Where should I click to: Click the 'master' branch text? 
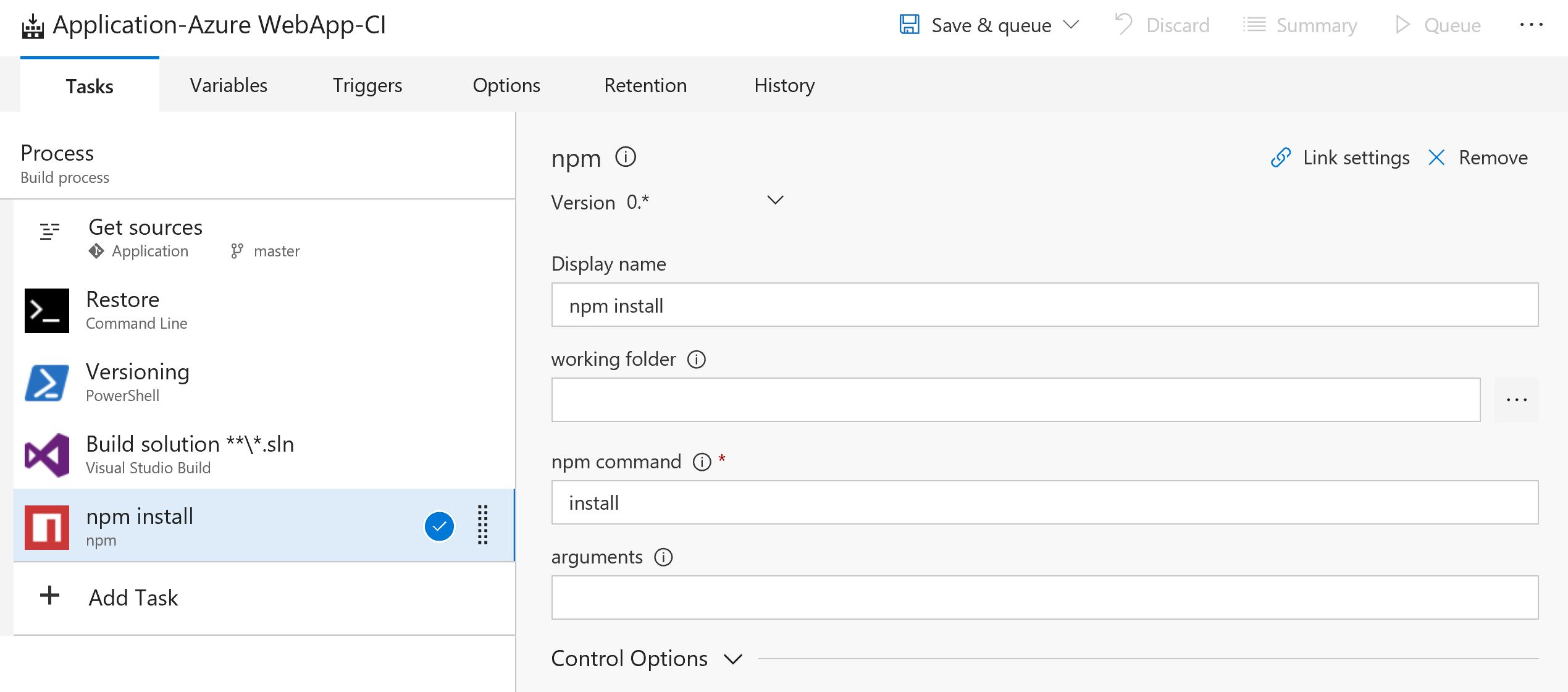point(277,251)
